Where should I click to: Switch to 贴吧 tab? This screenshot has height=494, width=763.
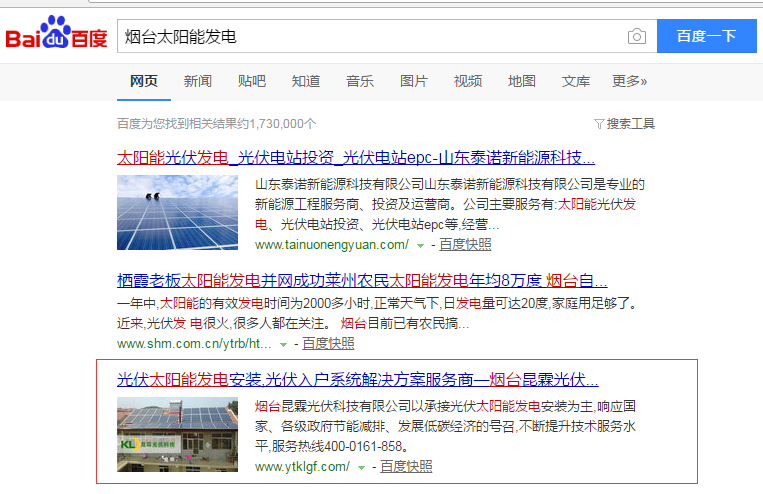[x=252, y=81]
